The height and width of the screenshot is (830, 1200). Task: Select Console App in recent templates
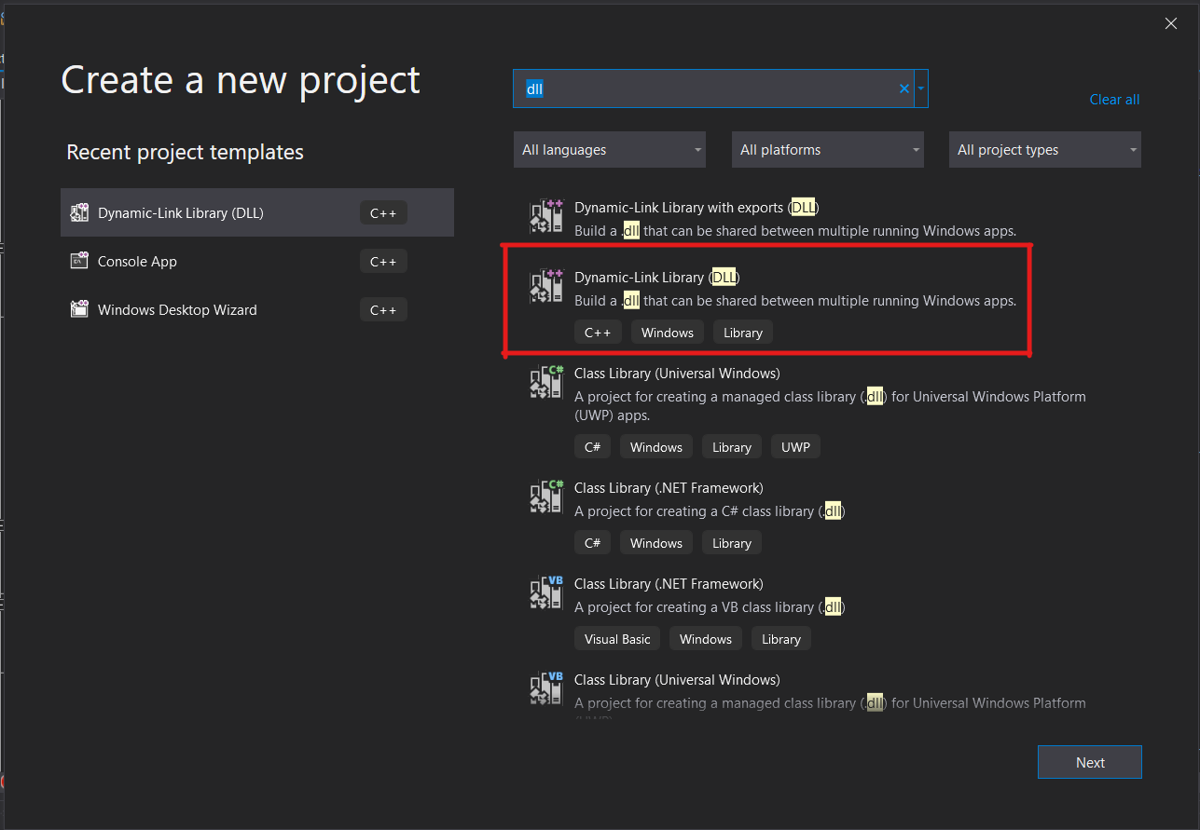257,261
